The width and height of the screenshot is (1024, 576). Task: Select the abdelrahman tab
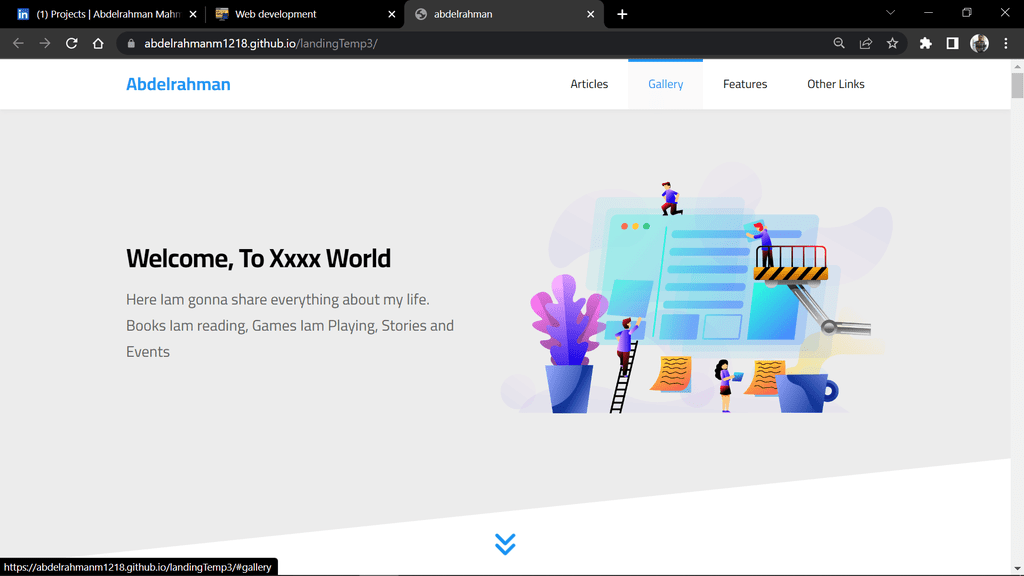(x=504, y=14)
